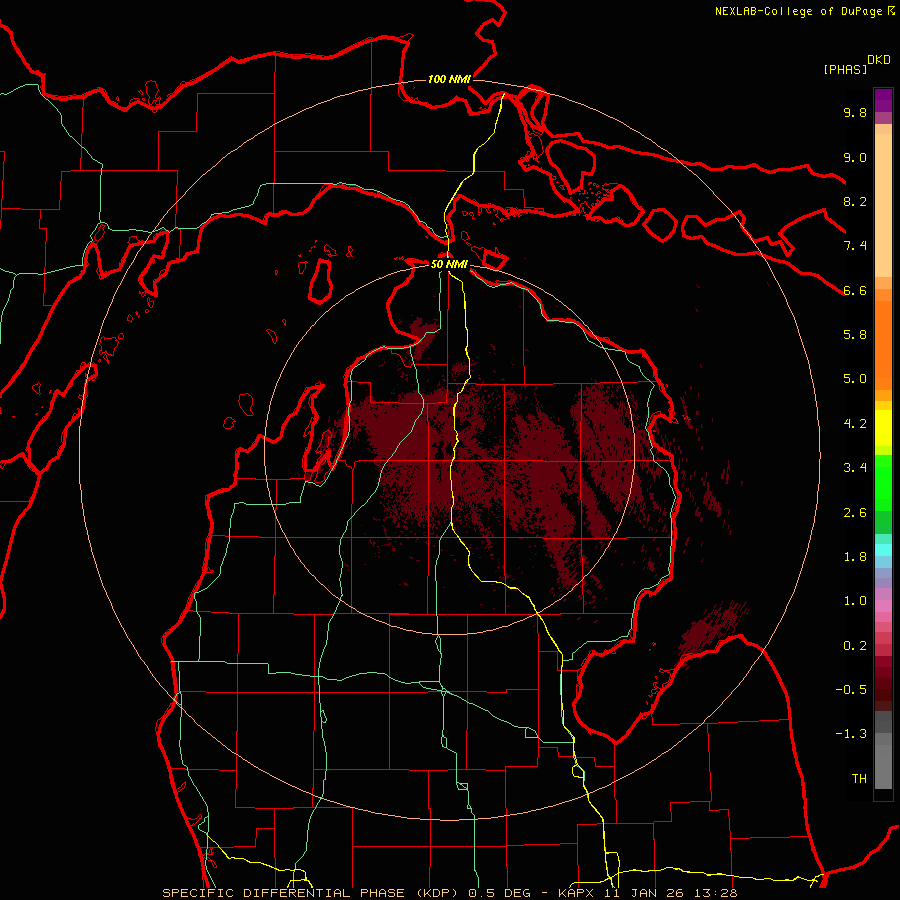
Task: Click the KAPX station identifier in caption
Action: tap(578, 893)
